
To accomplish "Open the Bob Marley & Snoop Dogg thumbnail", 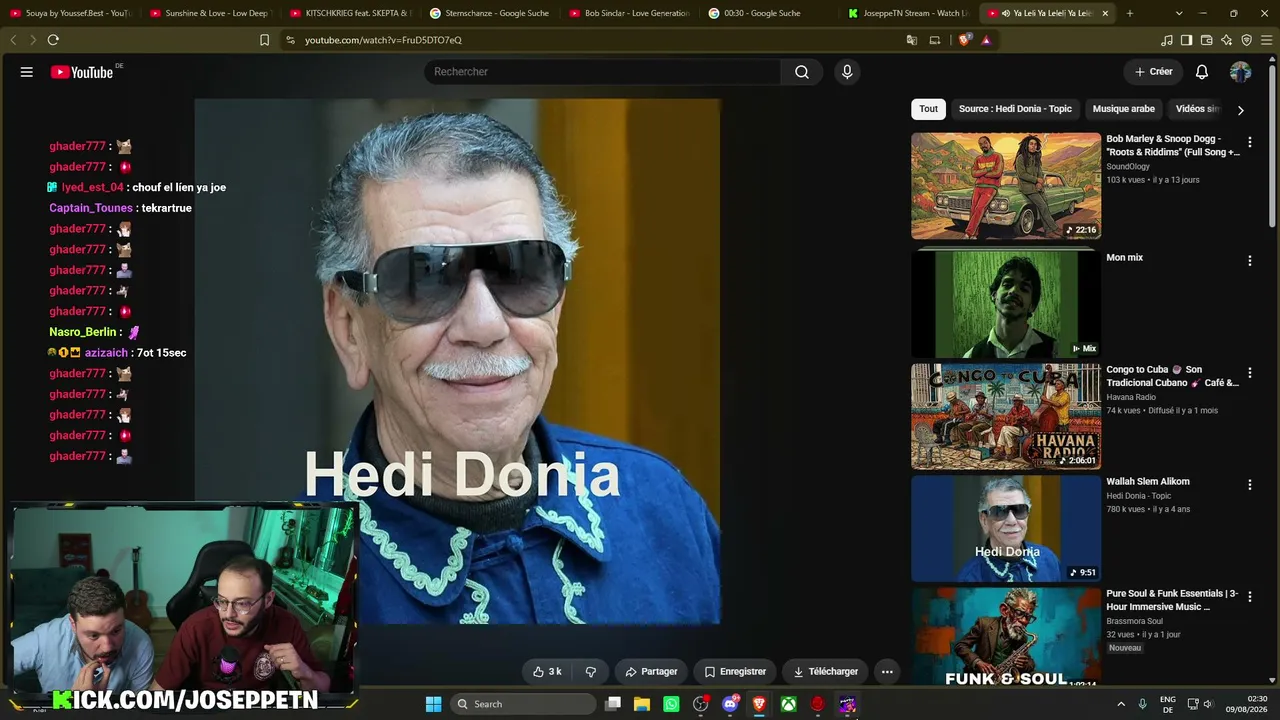I will (x=1006, y=186).
